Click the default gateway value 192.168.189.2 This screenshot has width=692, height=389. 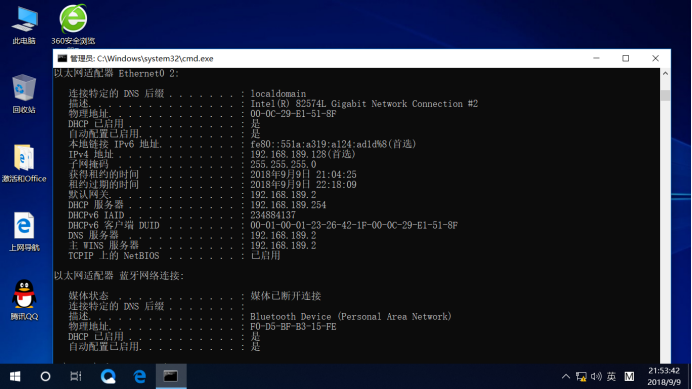tap(283, 195)
